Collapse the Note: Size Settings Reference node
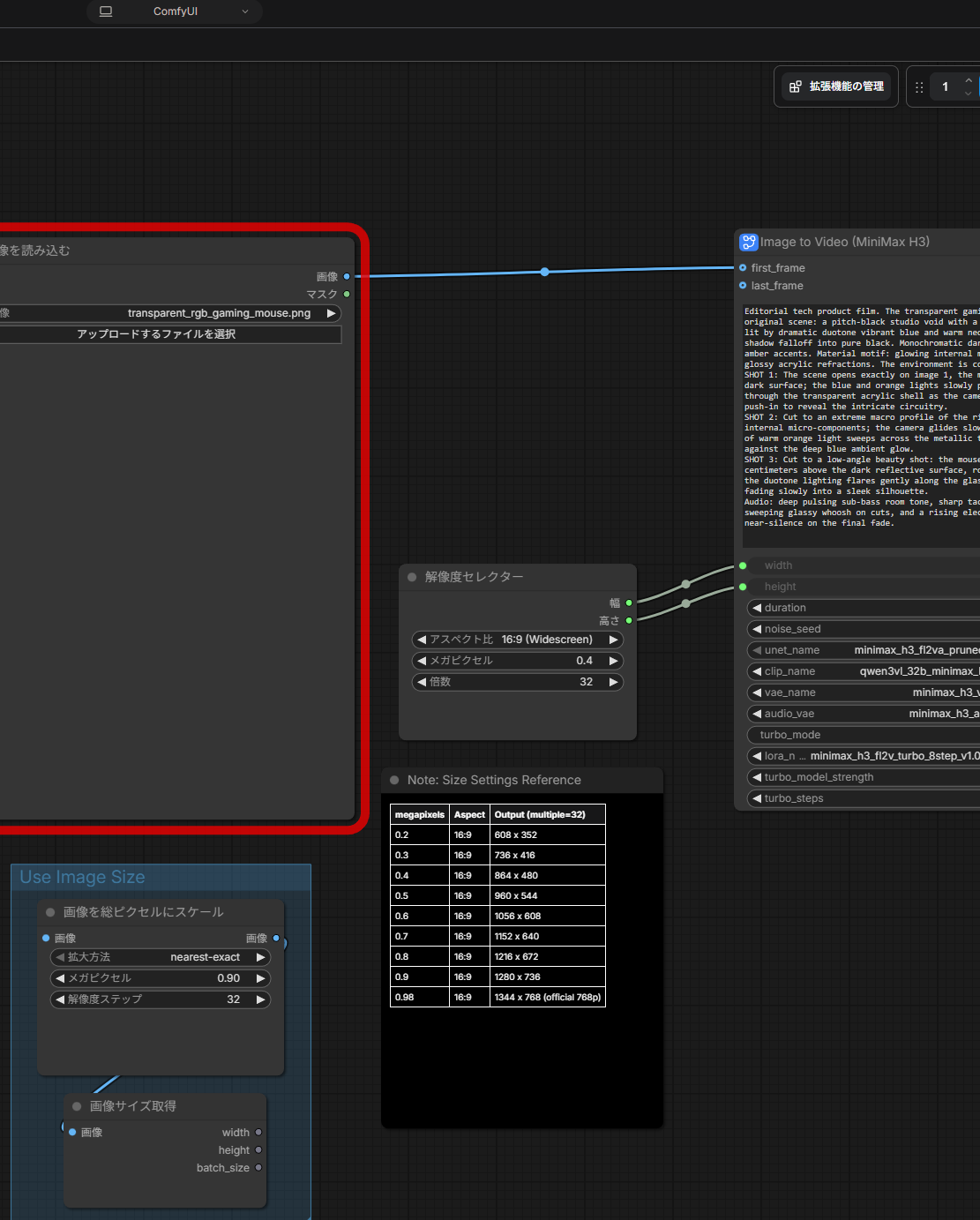 394,780
